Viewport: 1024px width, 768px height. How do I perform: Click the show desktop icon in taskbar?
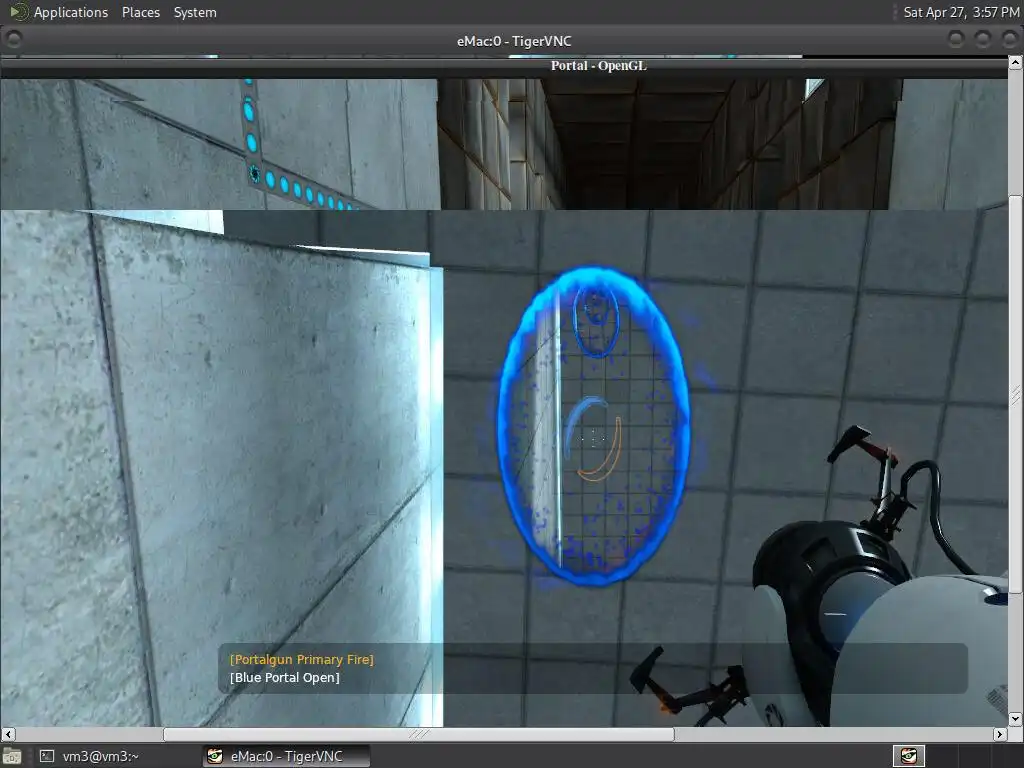coord(12,756)
